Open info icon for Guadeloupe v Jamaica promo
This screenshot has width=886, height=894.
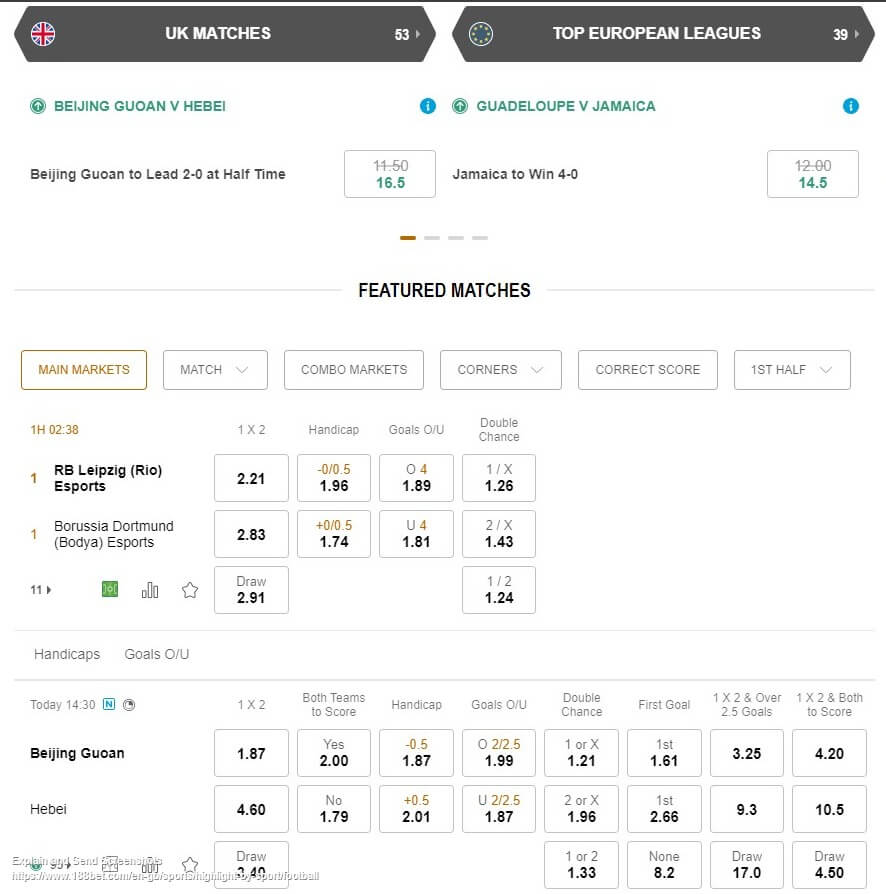[850, 106]
